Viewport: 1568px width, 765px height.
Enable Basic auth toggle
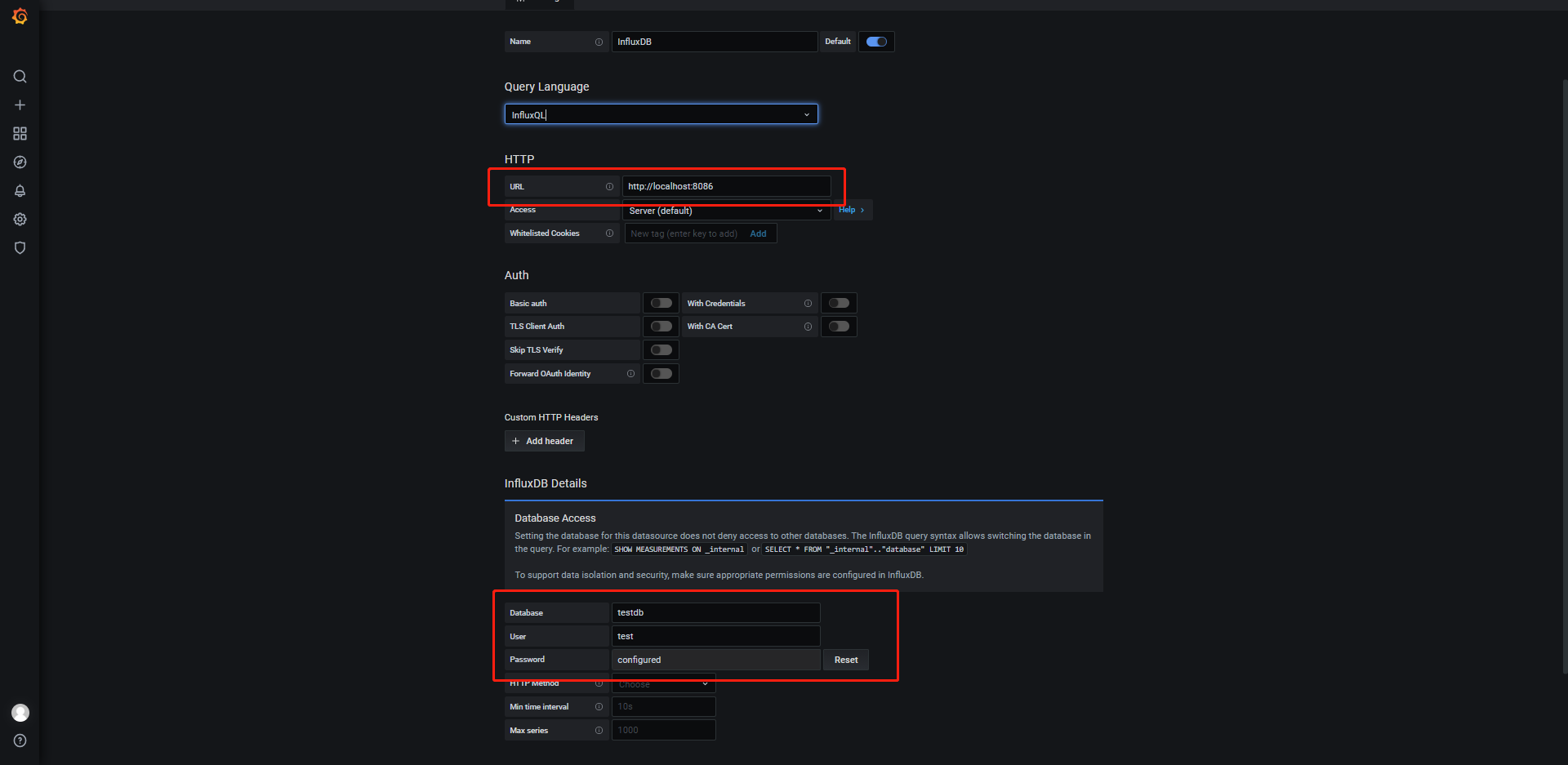pos(661,304)
